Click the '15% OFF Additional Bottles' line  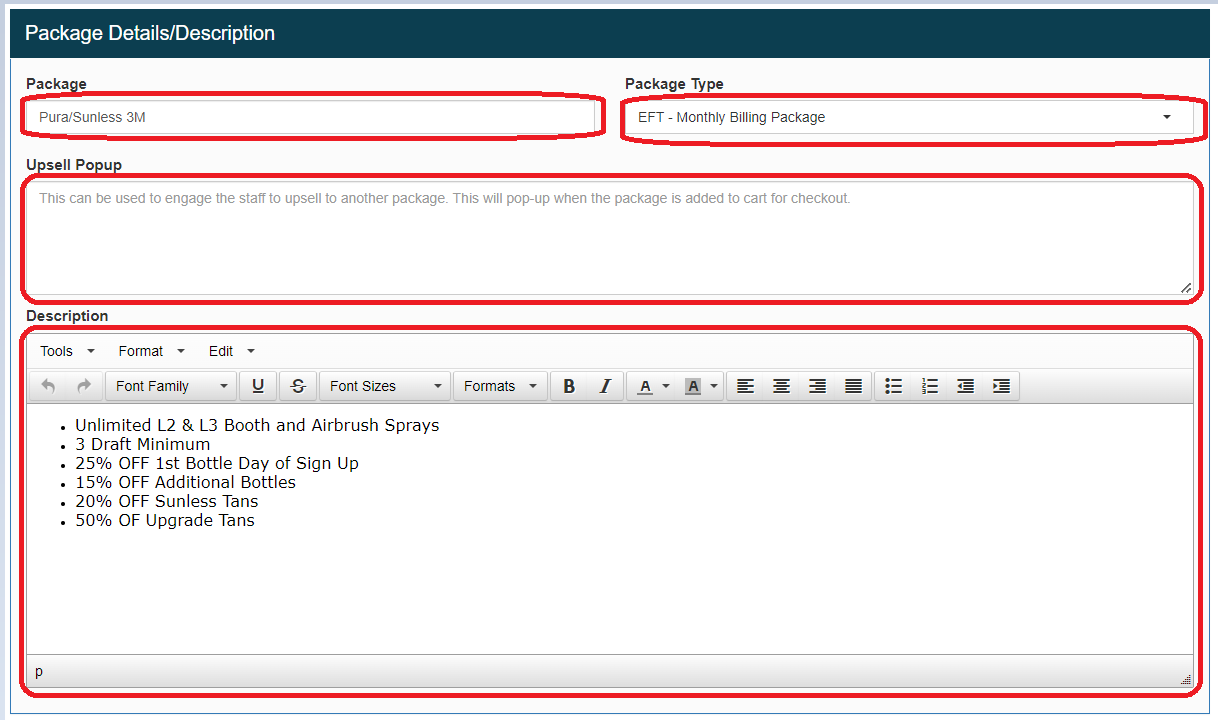[185, 482]
